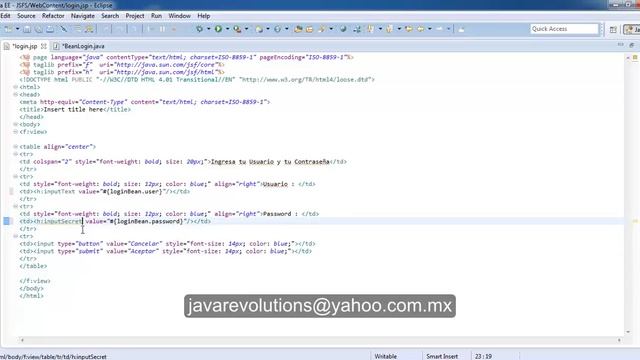This screenshot has height=360, width=640.
Task: Collapse the <body> code fold
Action: tap(16, 124)
